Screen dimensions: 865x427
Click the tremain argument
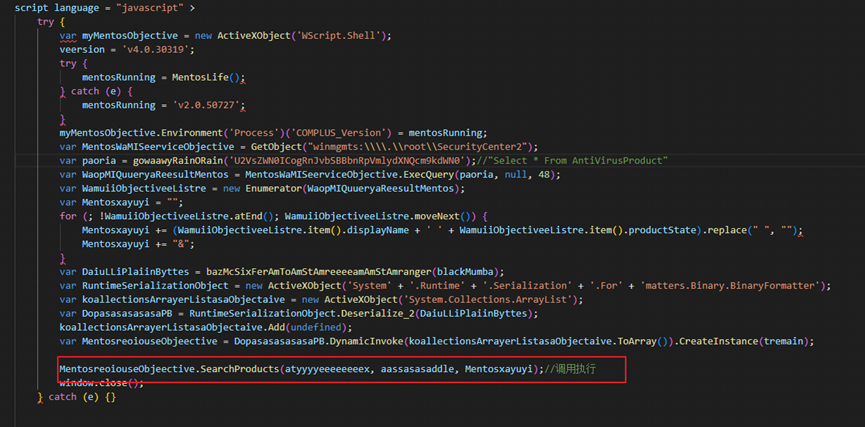point(783,340)
